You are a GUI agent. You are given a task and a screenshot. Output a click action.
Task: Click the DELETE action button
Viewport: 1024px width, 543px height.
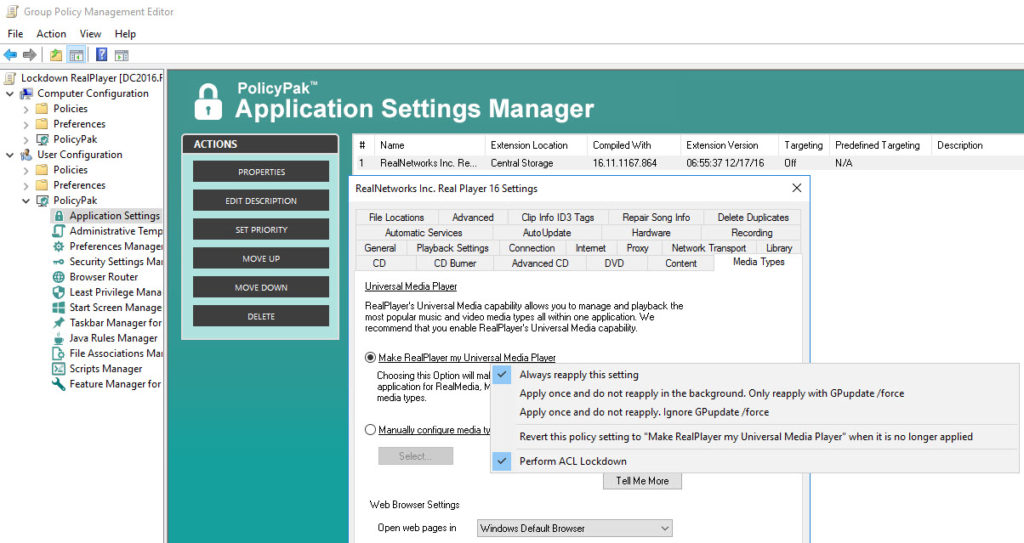[261, 316]
